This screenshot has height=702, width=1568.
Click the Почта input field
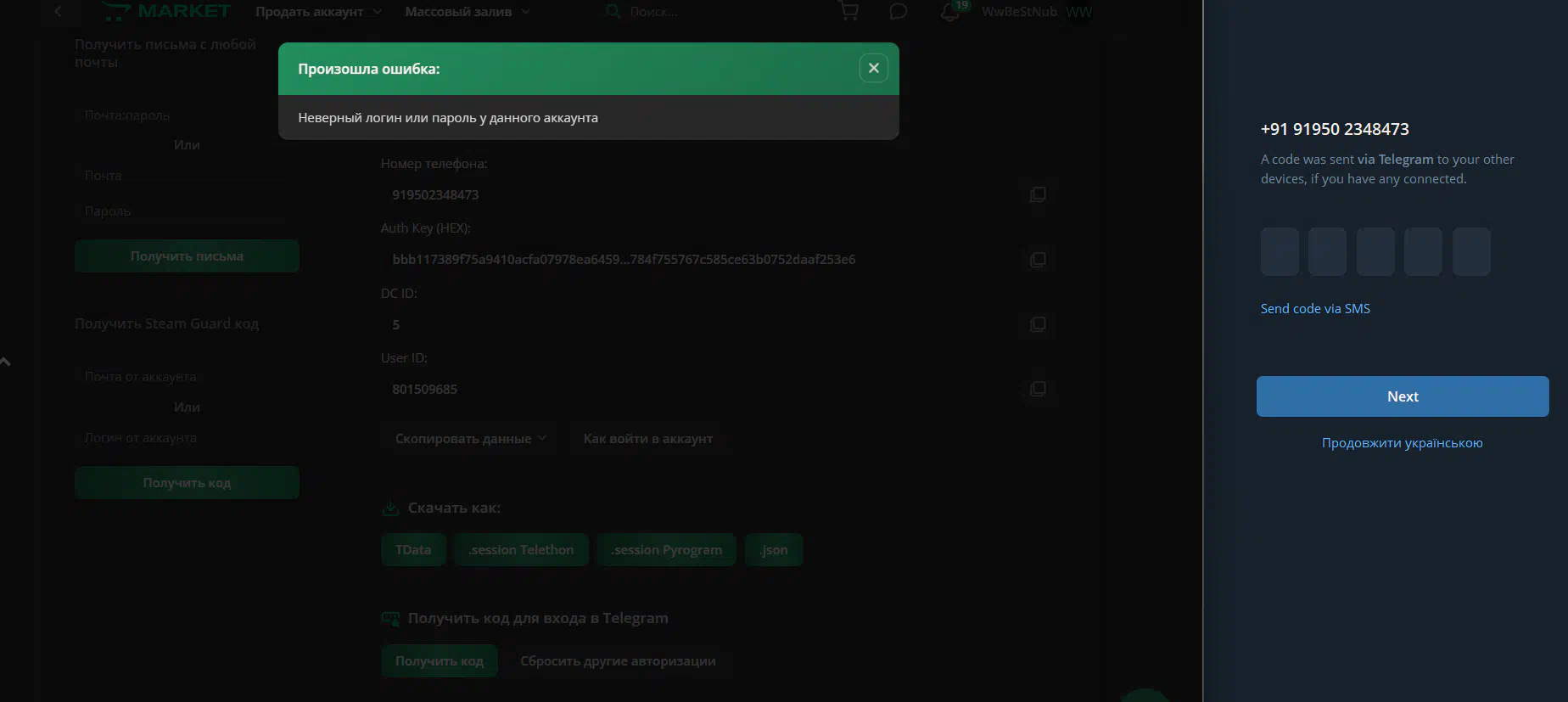(x=187, y=176)
